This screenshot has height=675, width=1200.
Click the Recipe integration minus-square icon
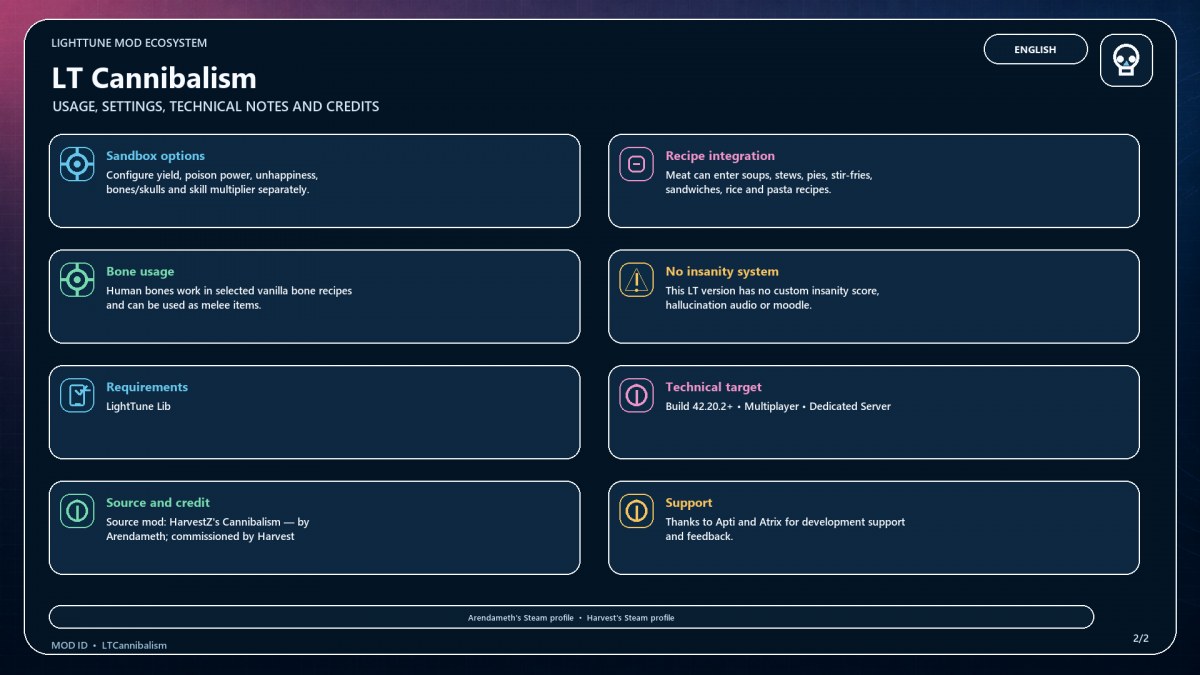(x=636, y=164)
